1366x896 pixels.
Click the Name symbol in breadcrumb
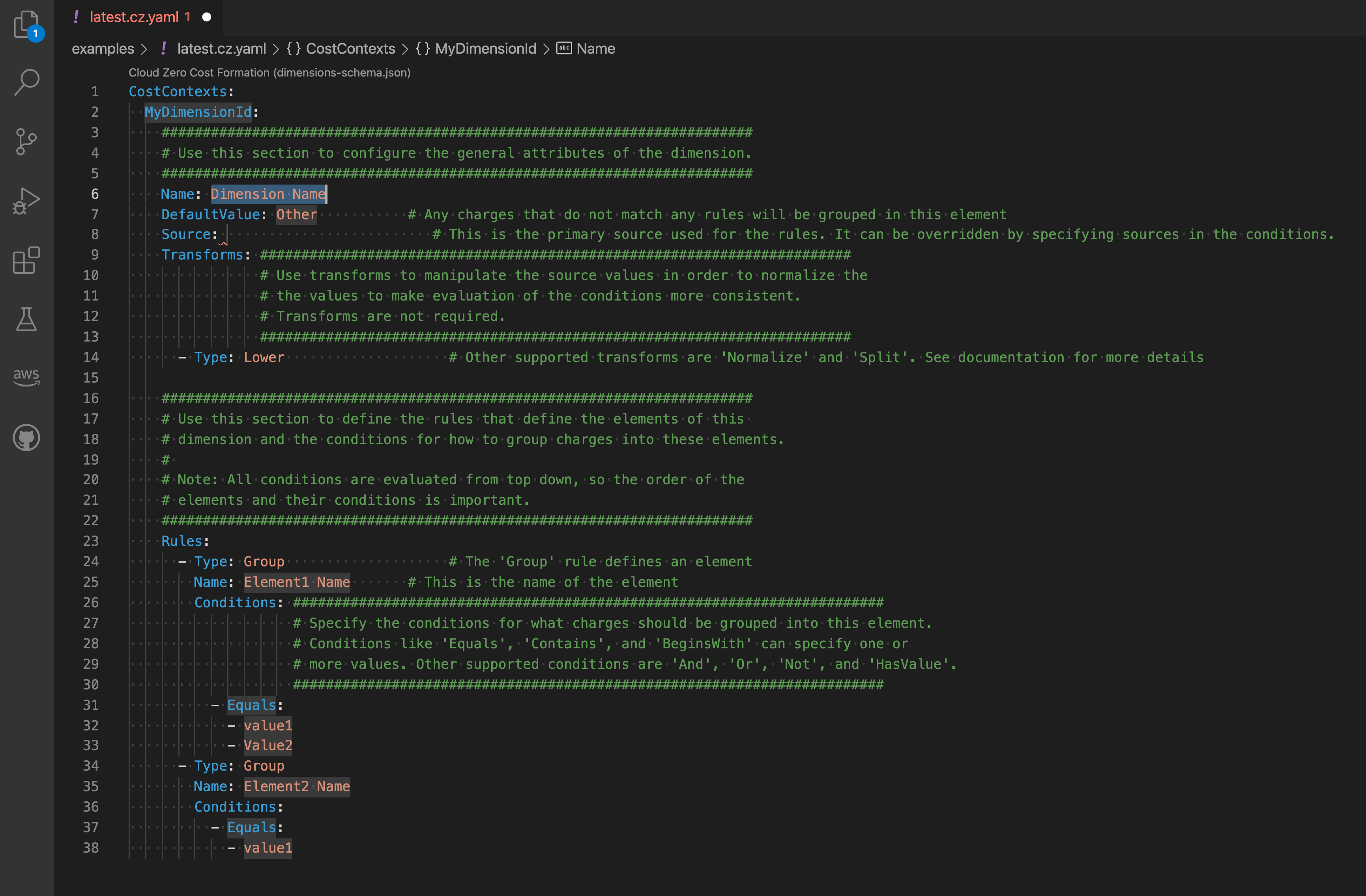pos(595,49)
